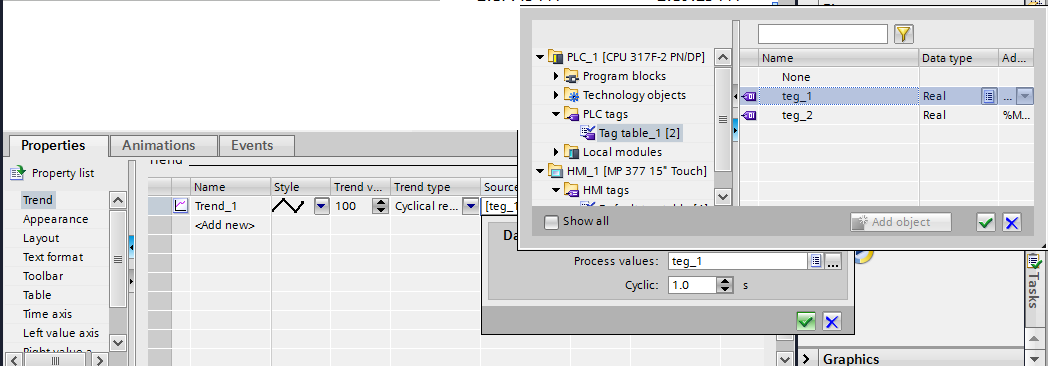The image size is (1048, 366).
Task: Click the trend values spinner for 100
Action: click(380, 206)
